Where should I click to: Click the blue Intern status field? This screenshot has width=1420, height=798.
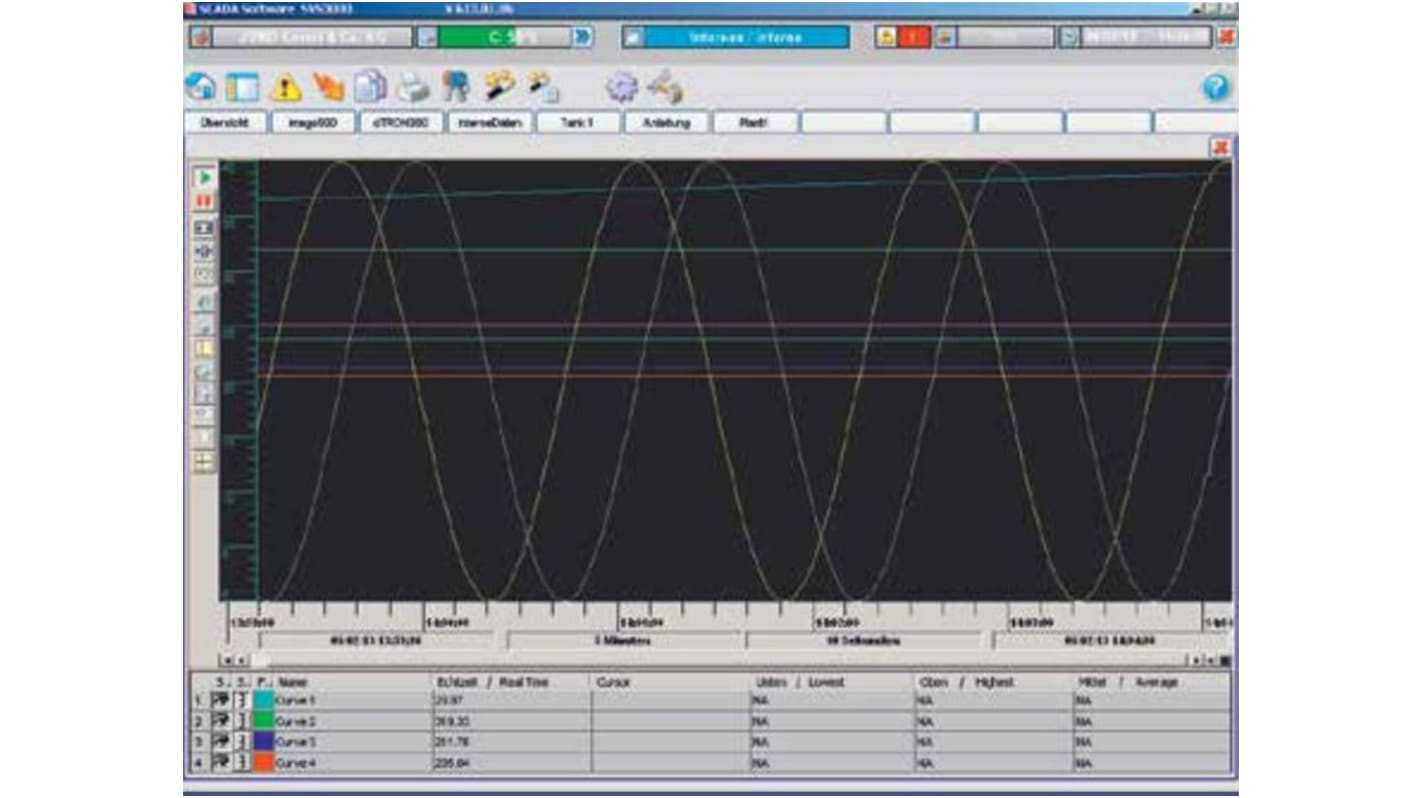pyautogui.click(x=746, y=37)
